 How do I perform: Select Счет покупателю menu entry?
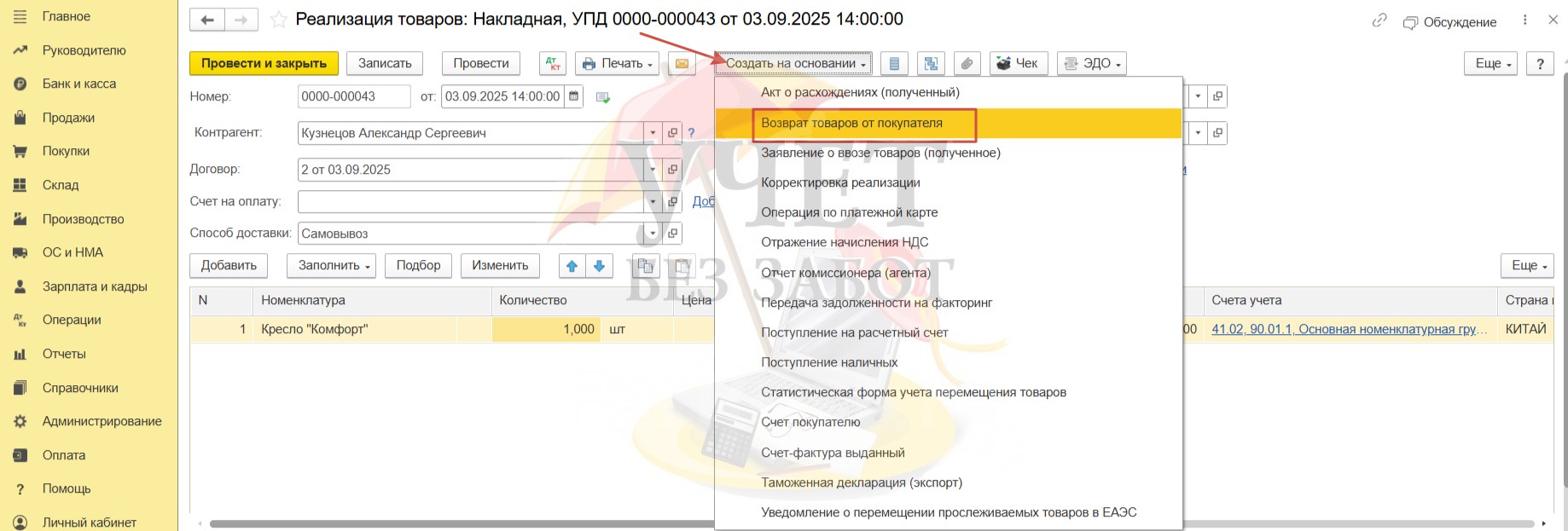coord(948,422)
